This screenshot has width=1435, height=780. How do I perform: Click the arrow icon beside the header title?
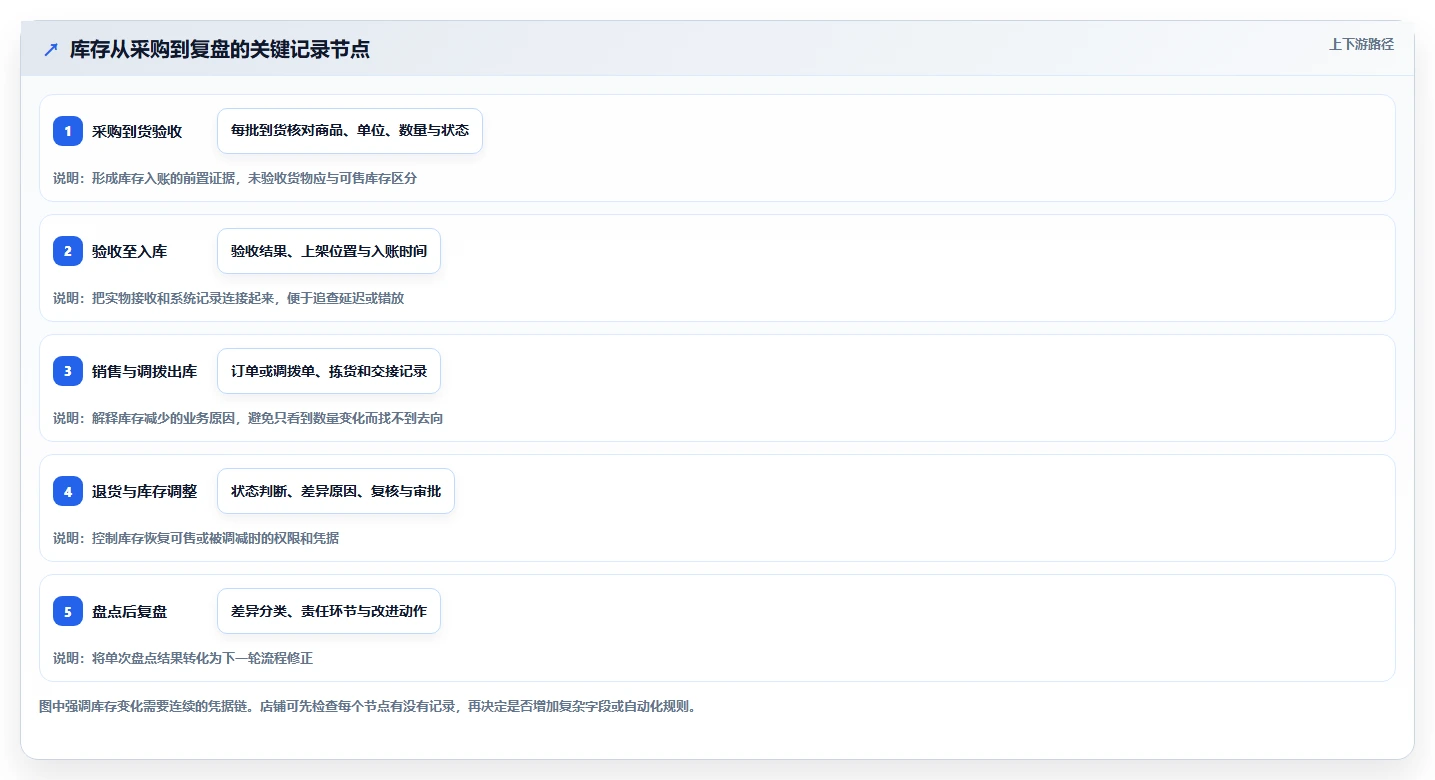pyautogui.click(x=51, y=50)
